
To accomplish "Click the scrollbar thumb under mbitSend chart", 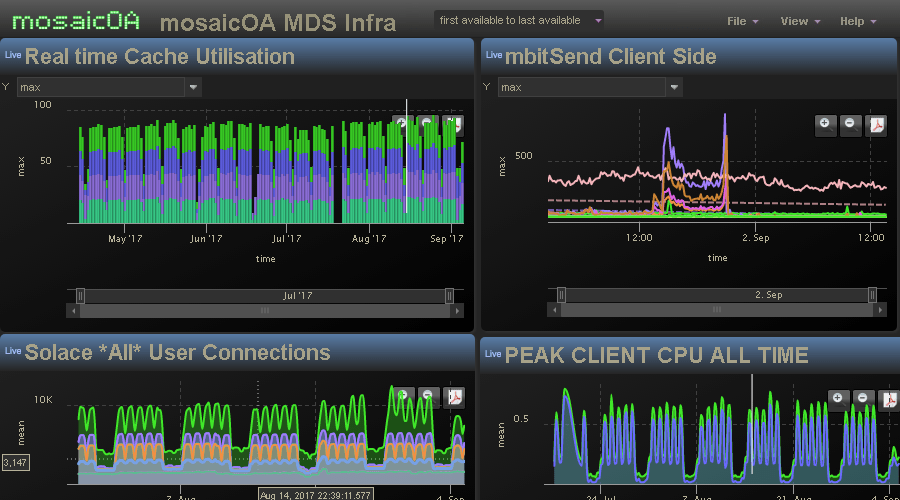I will [717, 310].
